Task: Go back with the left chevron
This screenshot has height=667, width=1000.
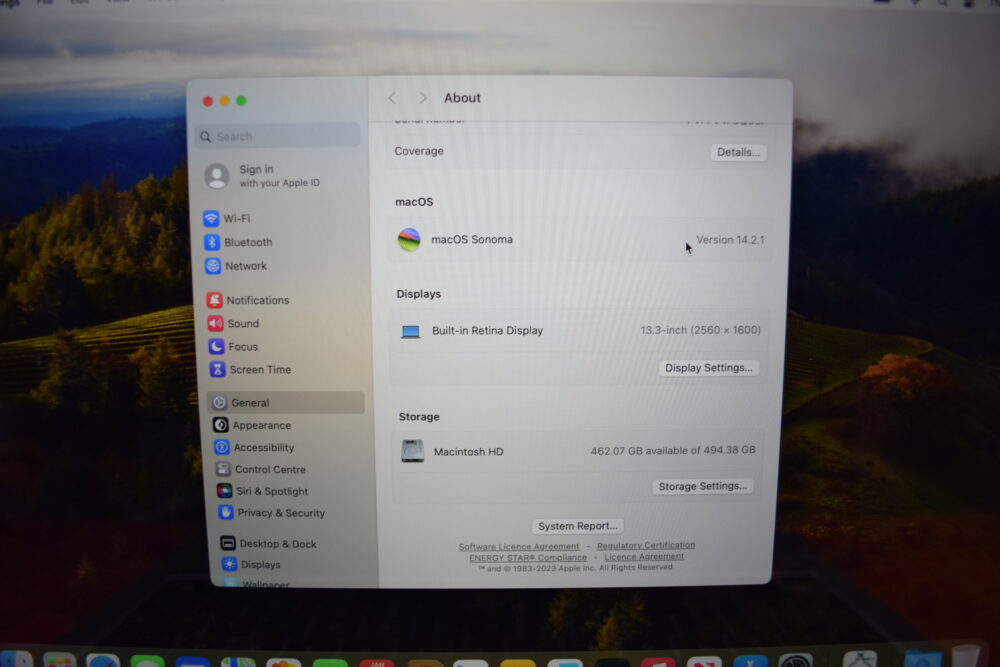Action: tap(392, 98)
